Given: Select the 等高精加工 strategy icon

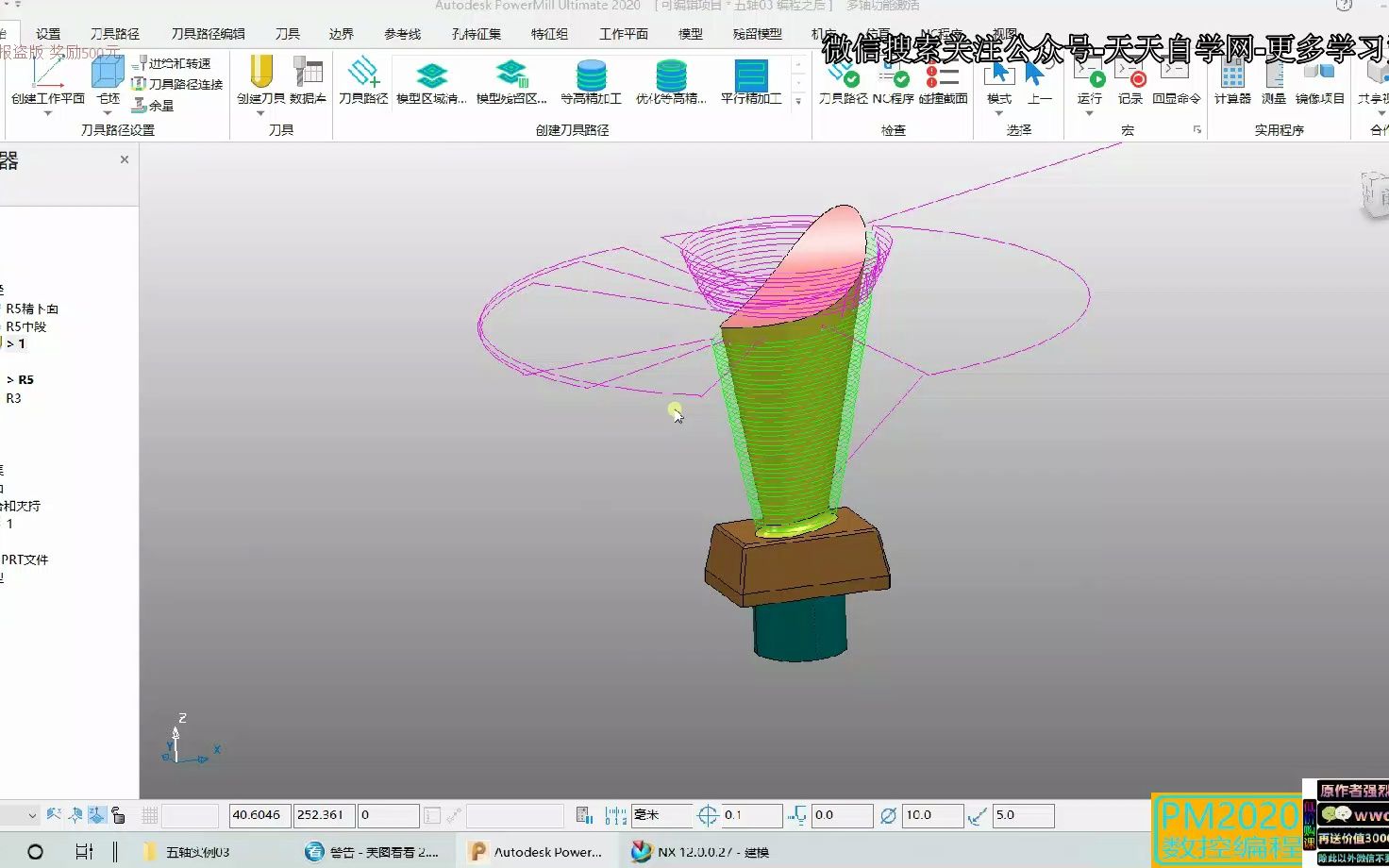Looking at the screenshot, I should click(592, 81).
